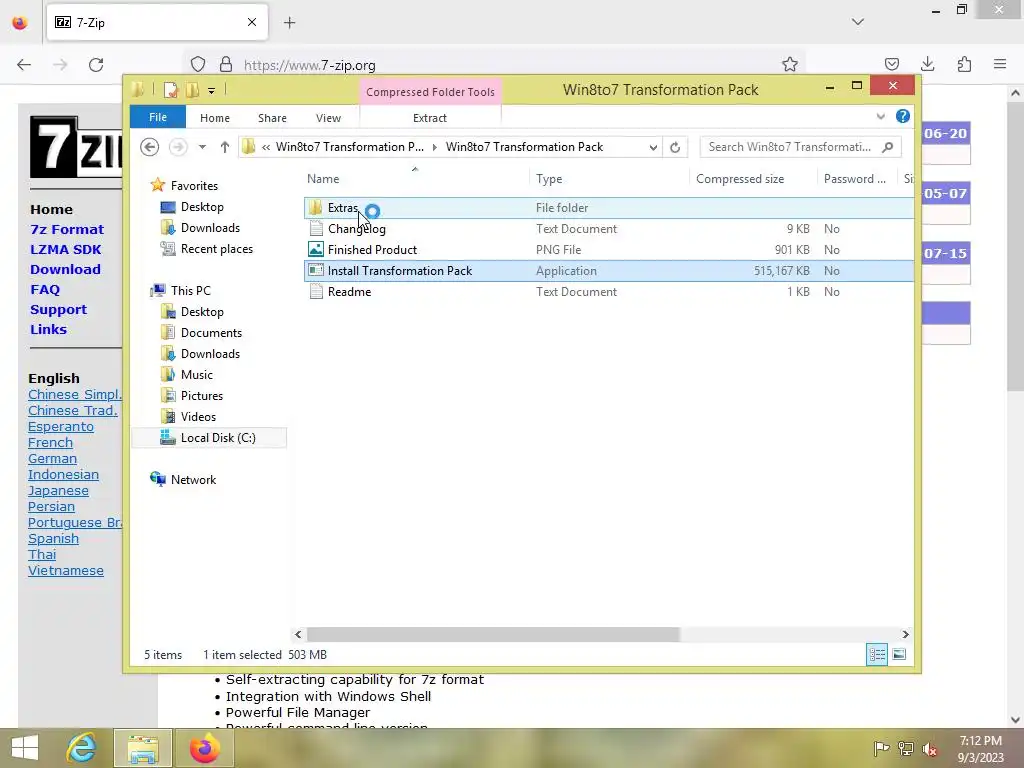Viewport: 1024px width, 768px height.
Task: List all Firefox tabs dropdown
Action: tap(857, 22)
